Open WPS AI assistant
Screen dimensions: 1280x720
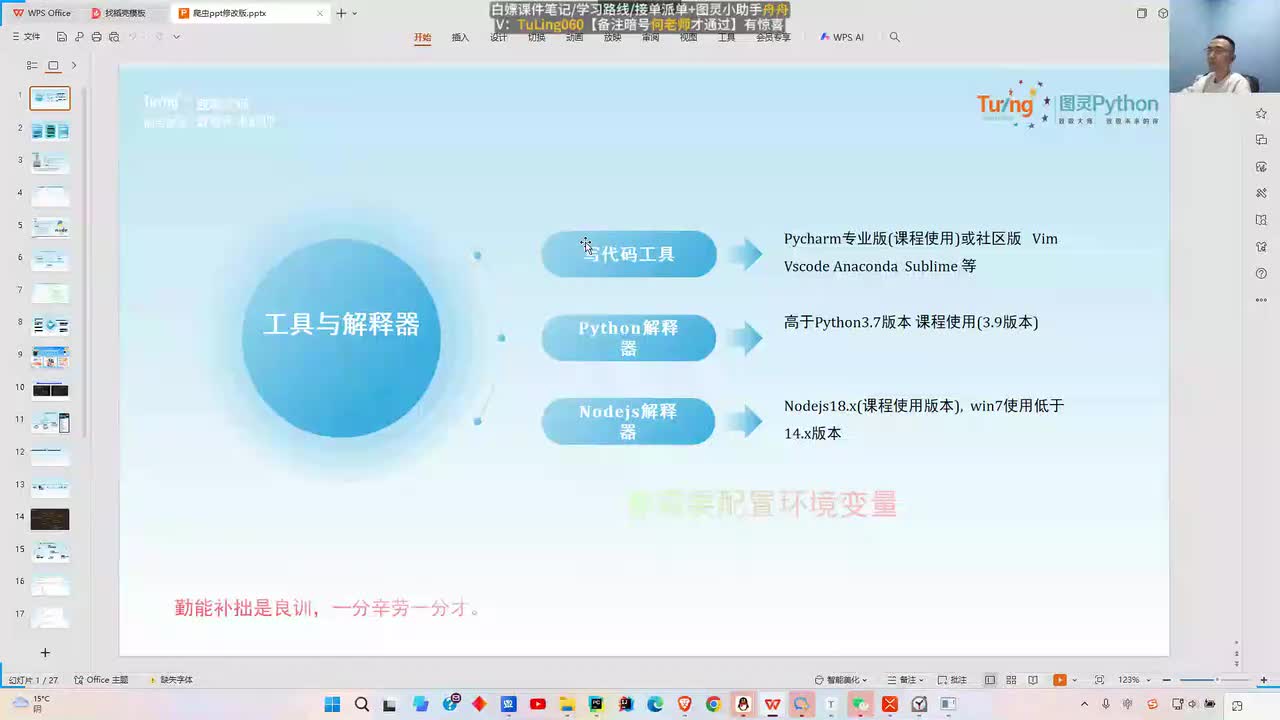pyautogui.click(x=842, y=37)
